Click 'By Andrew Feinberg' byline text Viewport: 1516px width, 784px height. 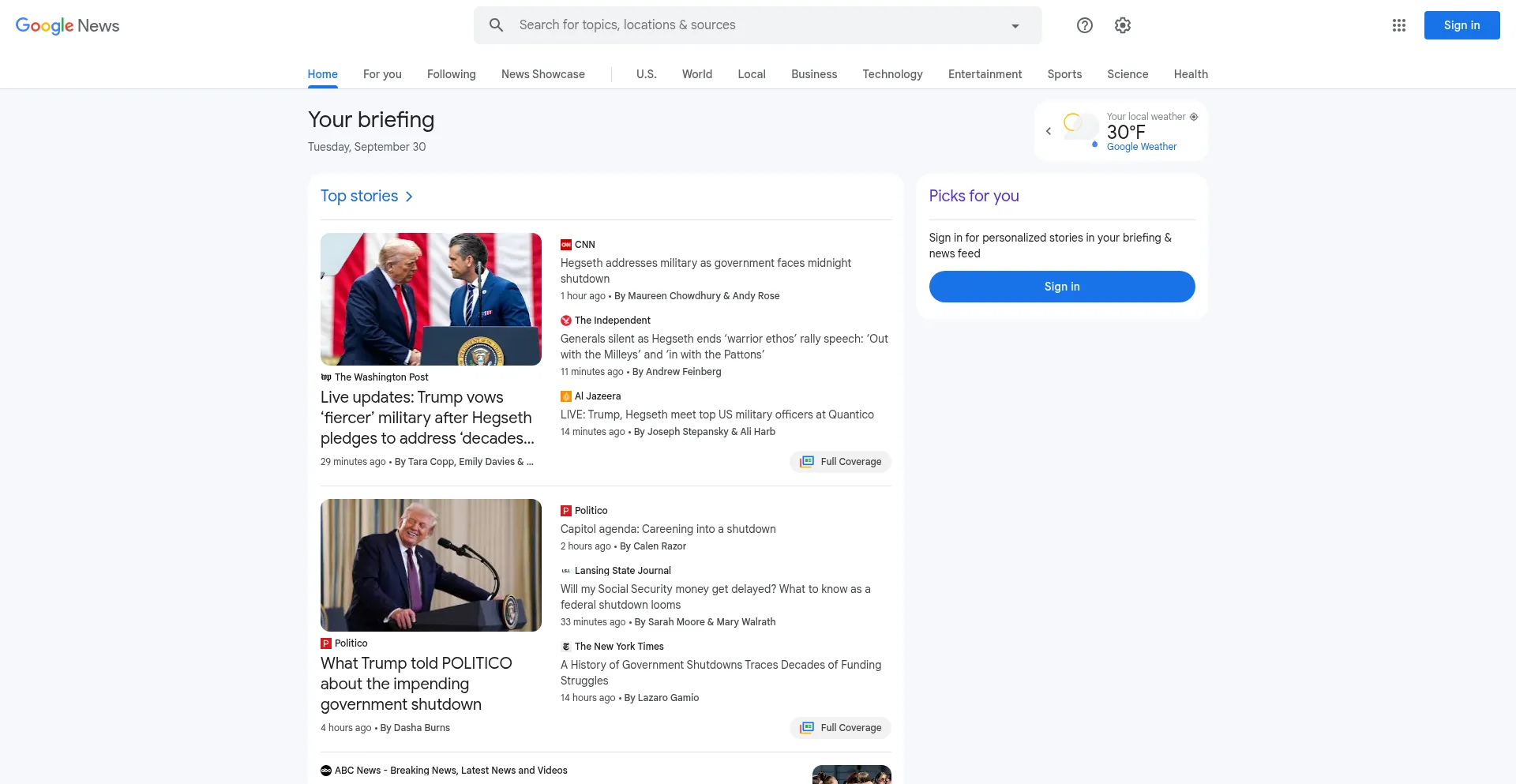tap(677, 372)
